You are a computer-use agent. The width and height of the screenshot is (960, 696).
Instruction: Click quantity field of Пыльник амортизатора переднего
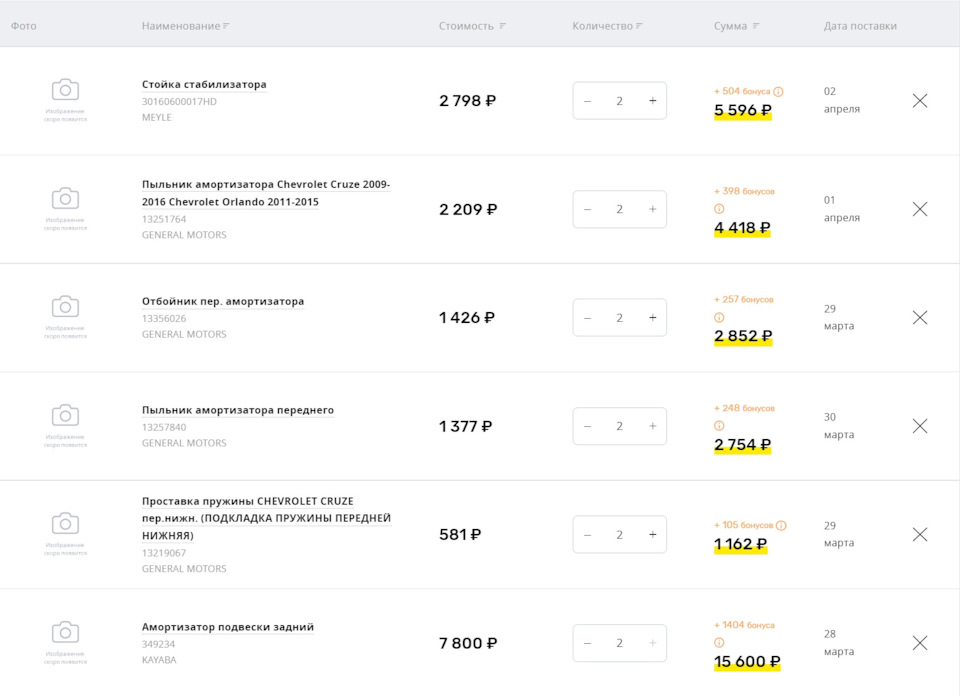click(x=619, y=426)
